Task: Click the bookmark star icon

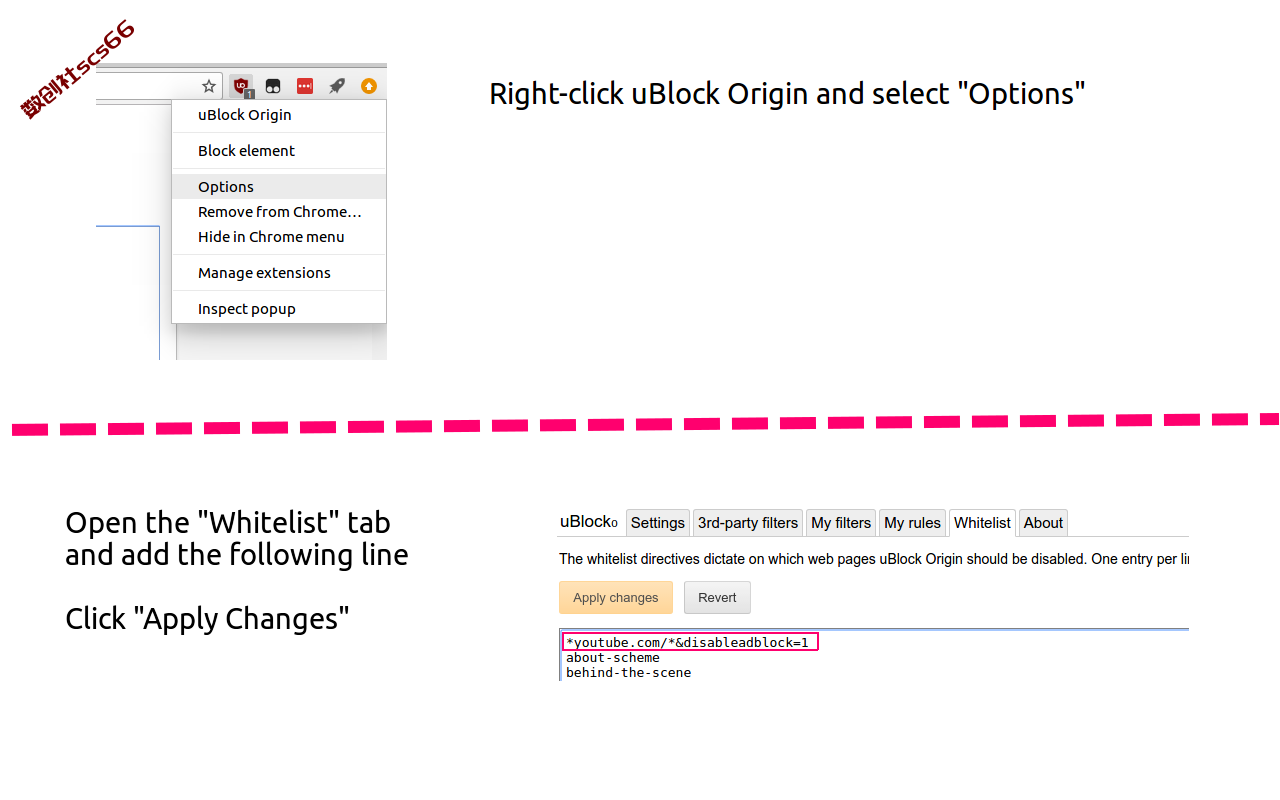Action: [208, 86]
